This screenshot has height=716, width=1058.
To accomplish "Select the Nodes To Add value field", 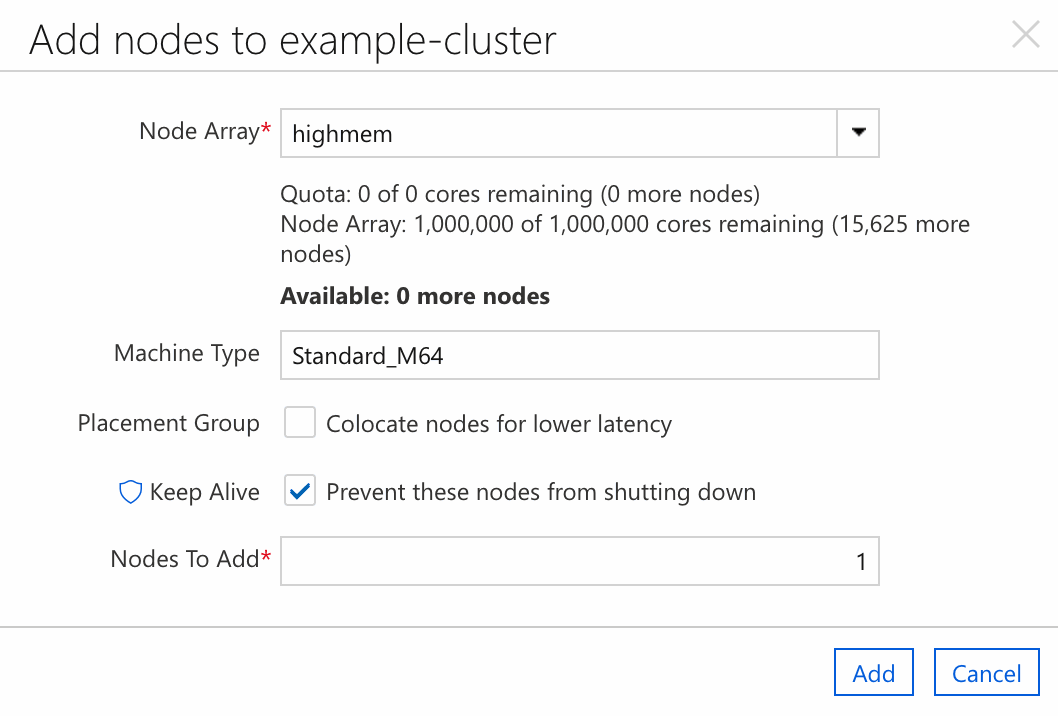I will (x=580, y=561).
